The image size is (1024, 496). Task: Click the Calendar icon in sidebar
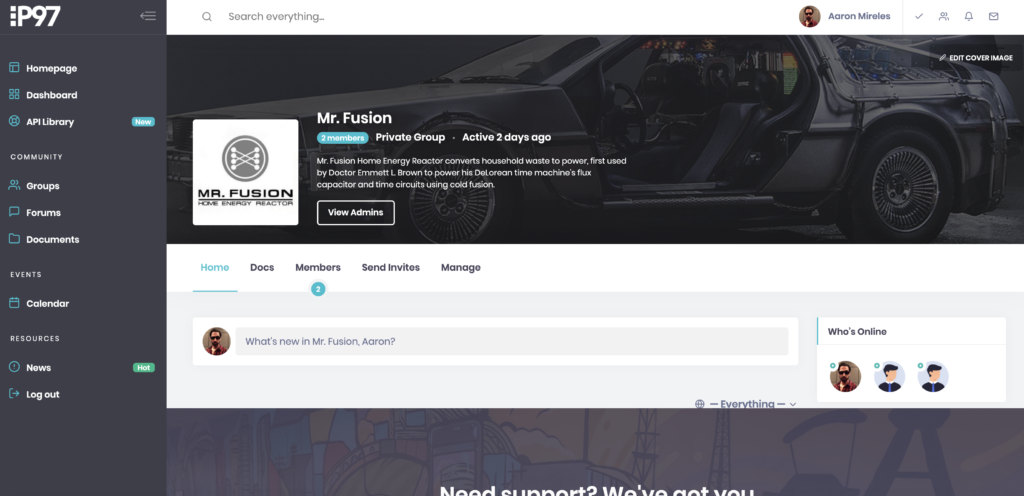(14, 303)
